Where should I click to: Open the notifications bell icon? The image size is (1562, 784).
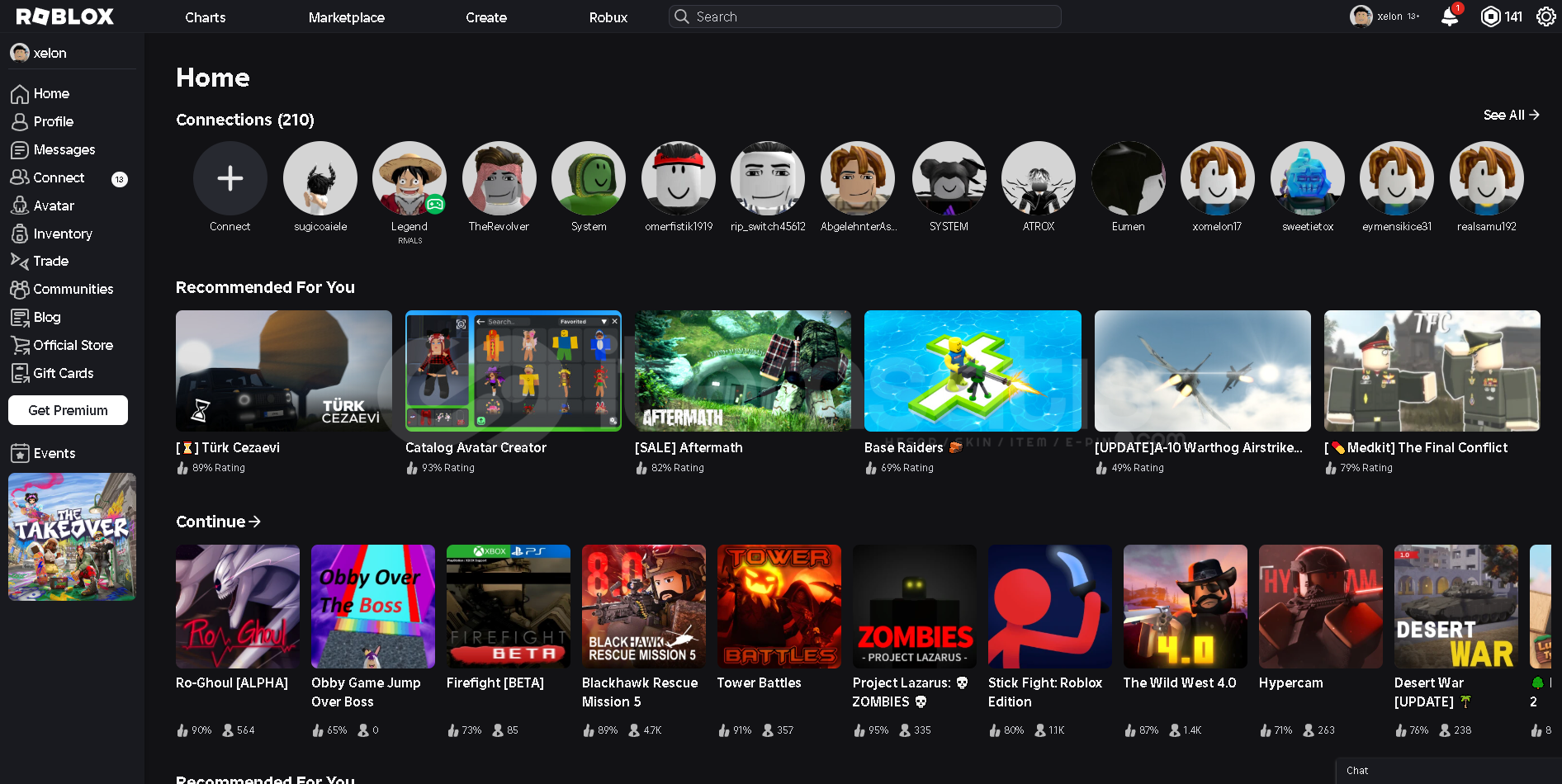pos(1450,17)
